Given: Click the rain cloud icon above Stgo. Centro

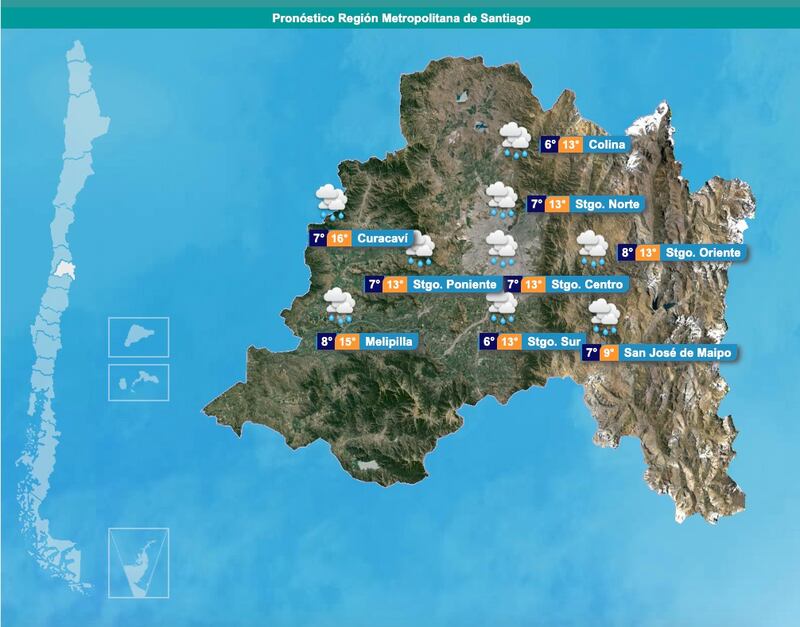Looking at the screenshot, I should pos(502,248).
